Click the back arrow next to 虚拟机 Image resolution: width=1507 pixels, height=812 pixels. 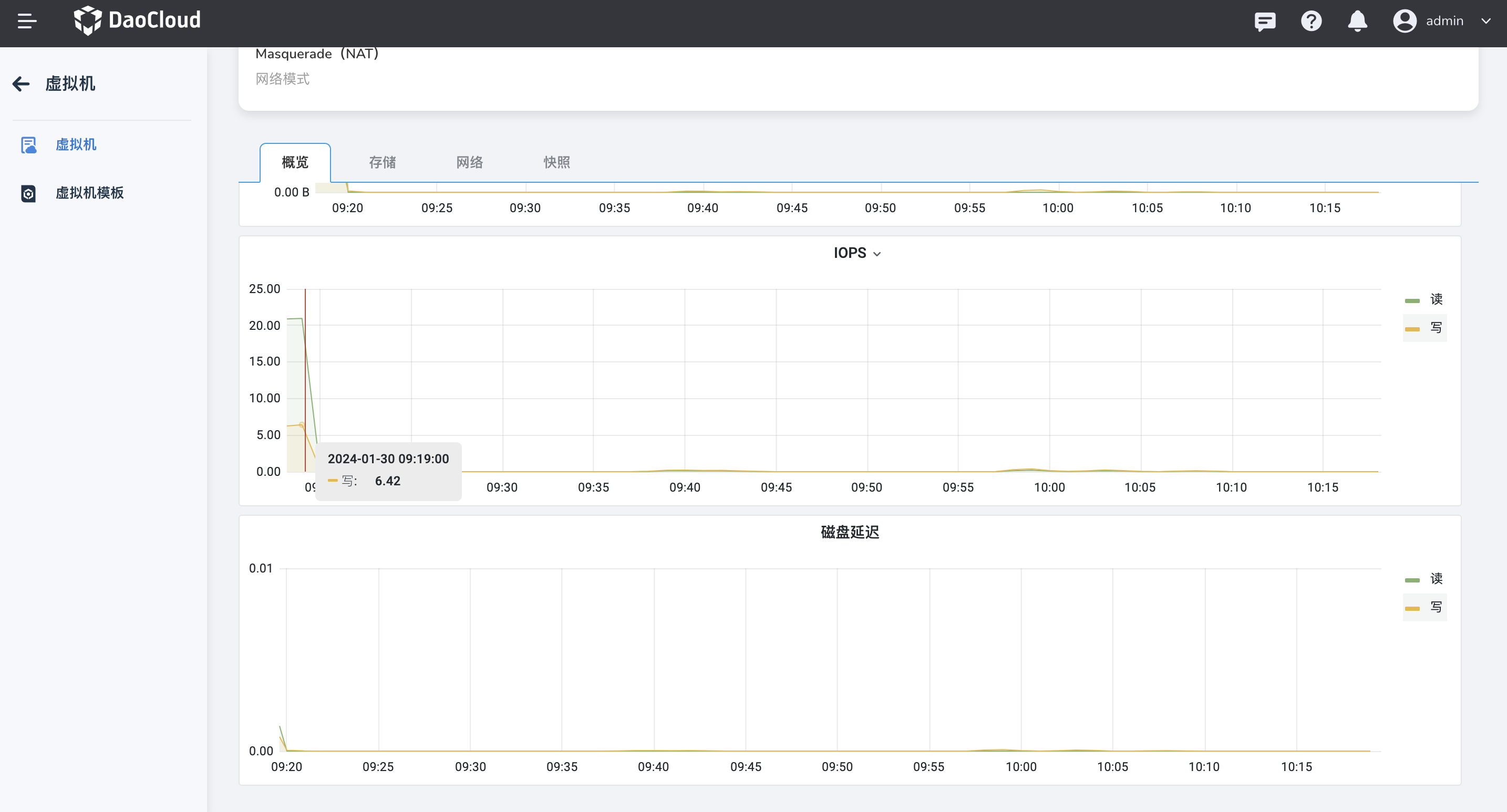click(20, 84)
